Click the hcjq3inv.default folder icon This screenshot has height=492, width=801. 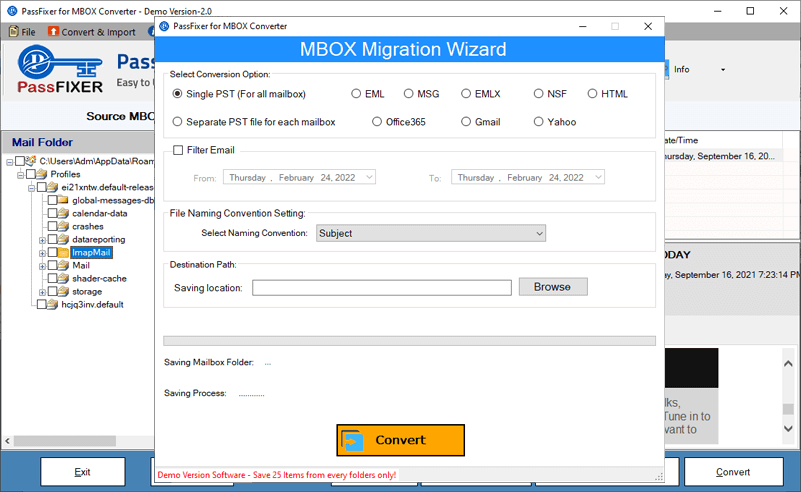[x=53, y=304]
